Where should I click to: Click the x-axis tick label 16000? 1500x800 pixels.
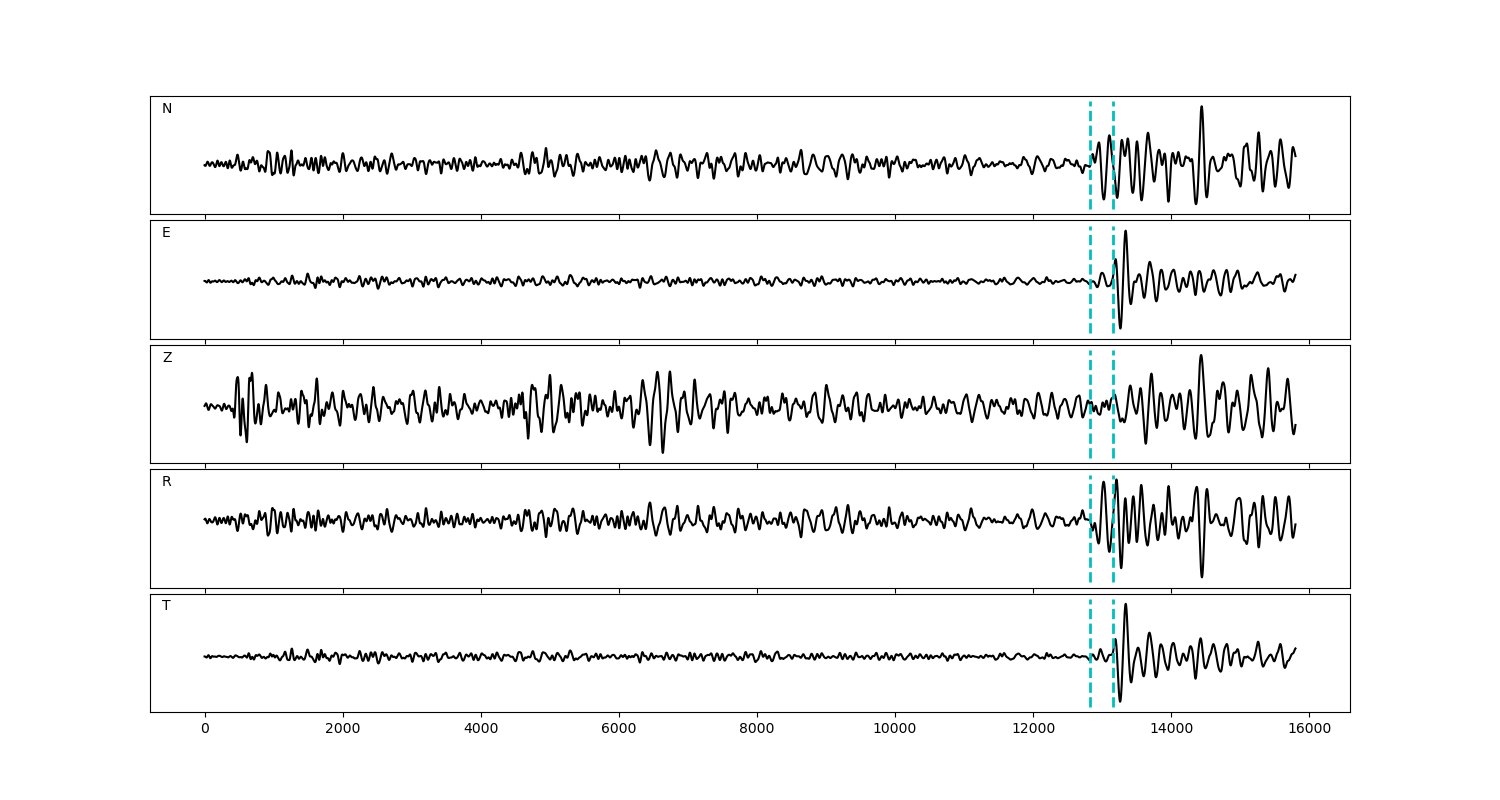[x=1308, y=730]
